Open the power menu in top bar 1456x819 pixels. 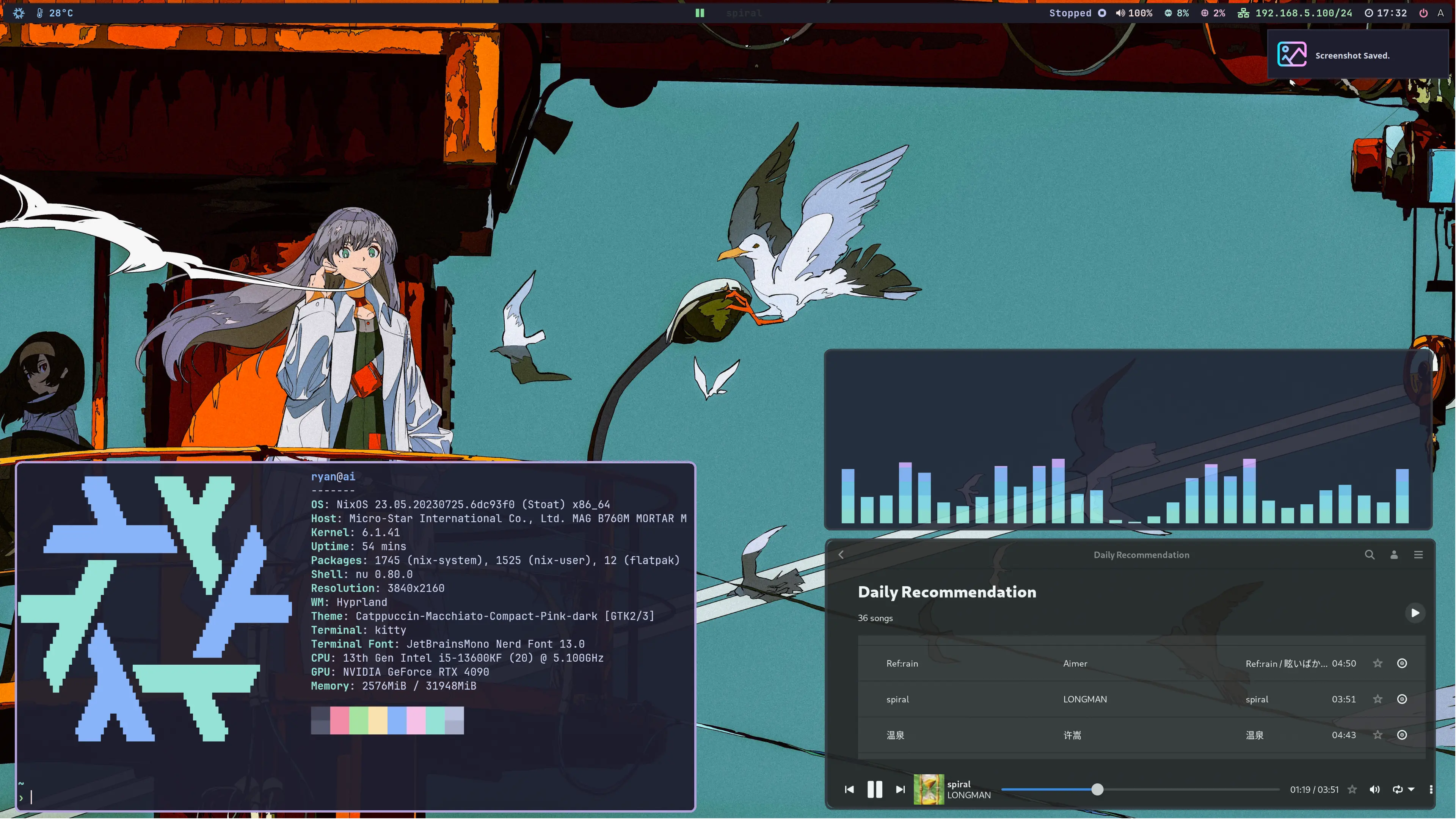coord(1423,13)
